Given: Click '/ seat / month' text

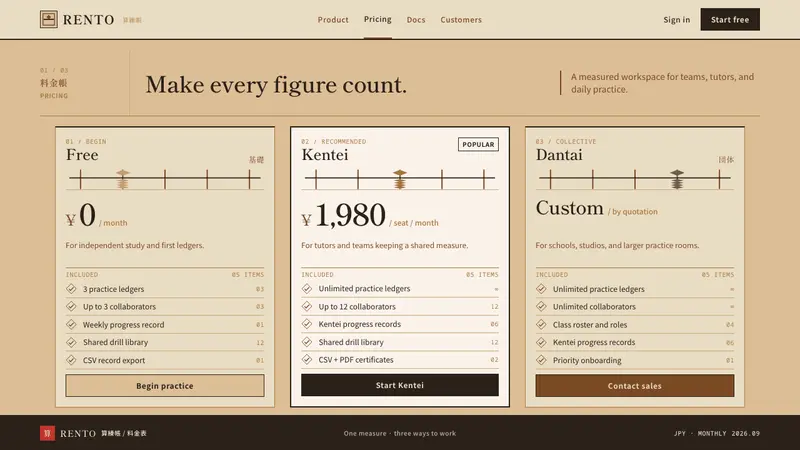Looking at the screenshot, I should pos(414,223).
